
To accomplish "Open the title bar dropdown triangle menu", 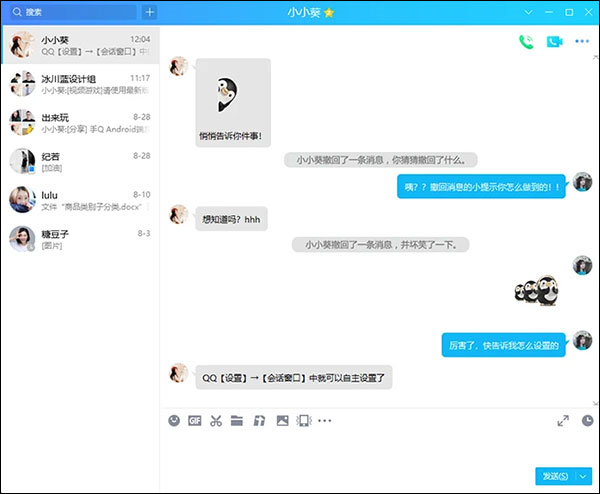I will pos(529,12).
